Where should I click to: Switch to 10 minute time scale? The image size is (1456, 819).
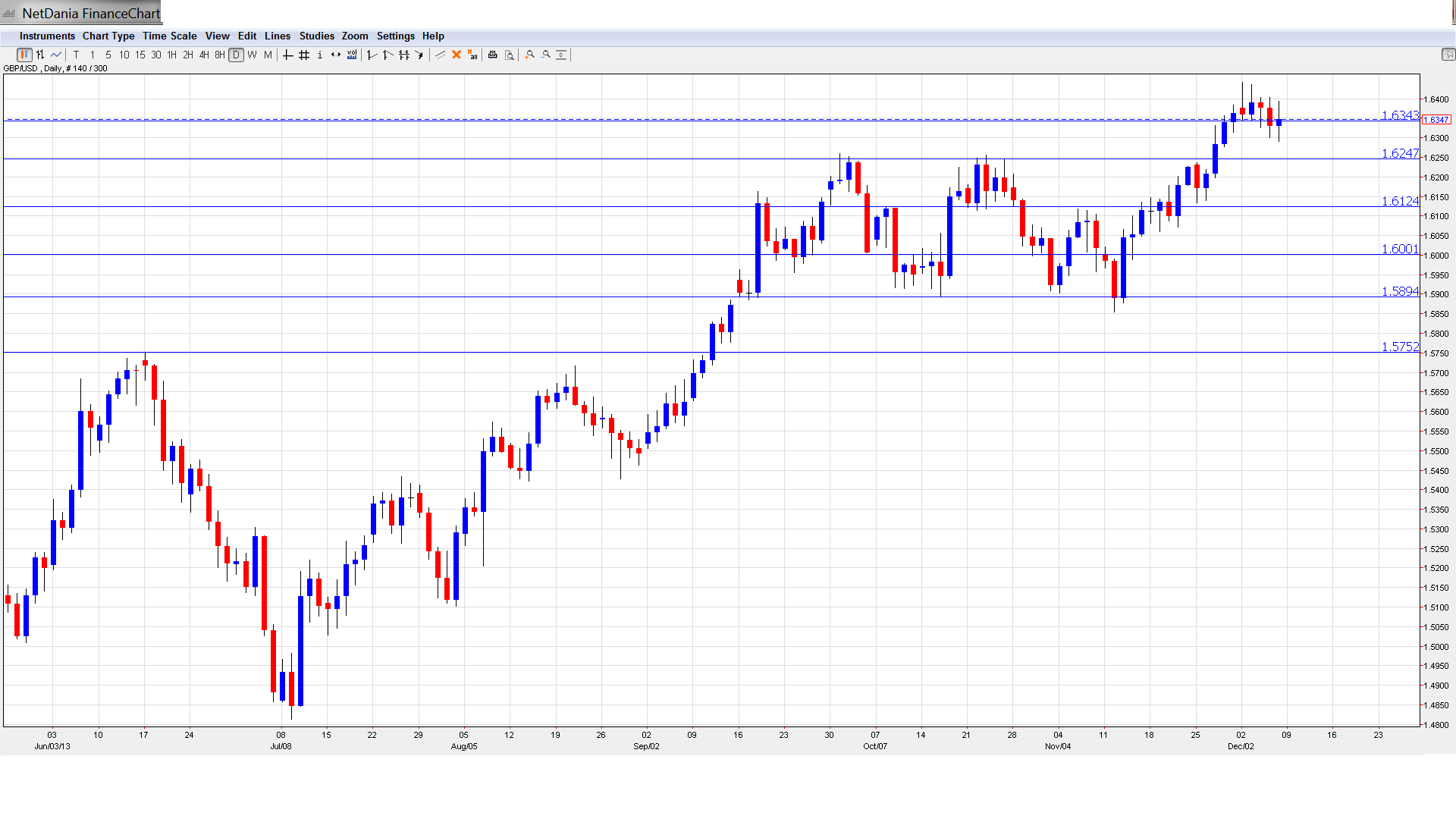click(124, 55)
